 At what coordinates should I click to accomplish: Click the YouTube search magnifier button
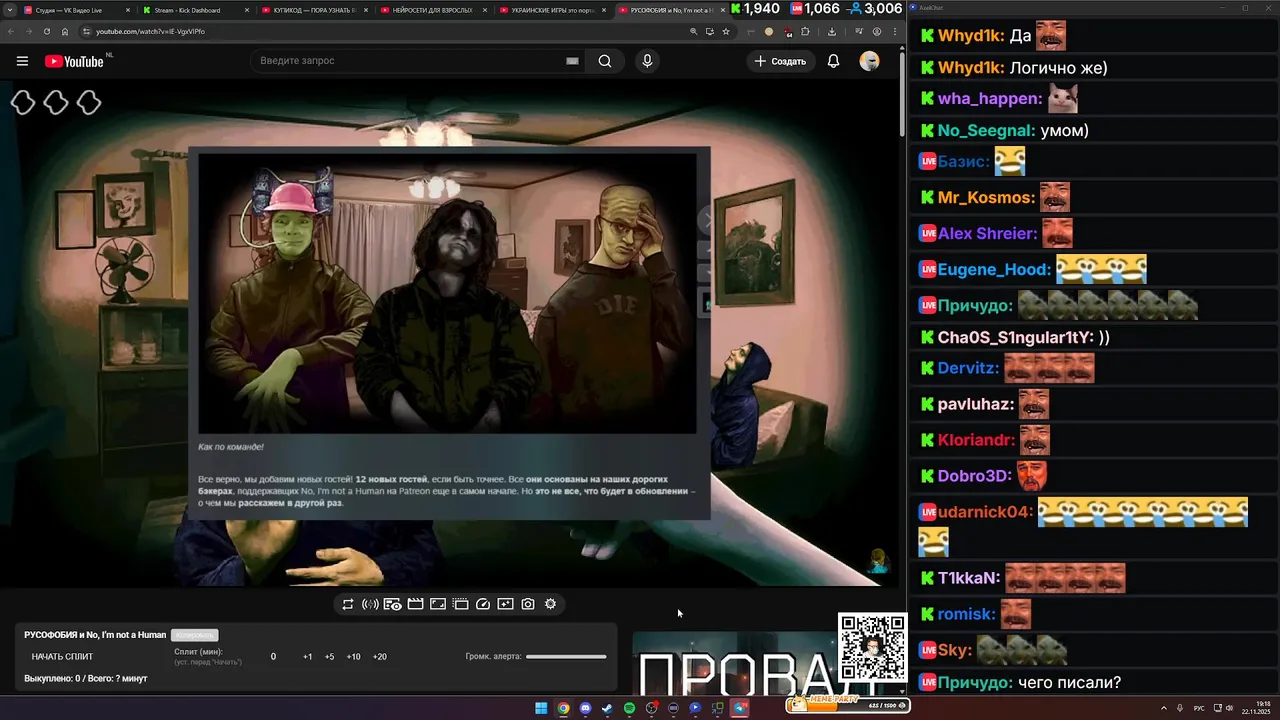coord(605,61)
